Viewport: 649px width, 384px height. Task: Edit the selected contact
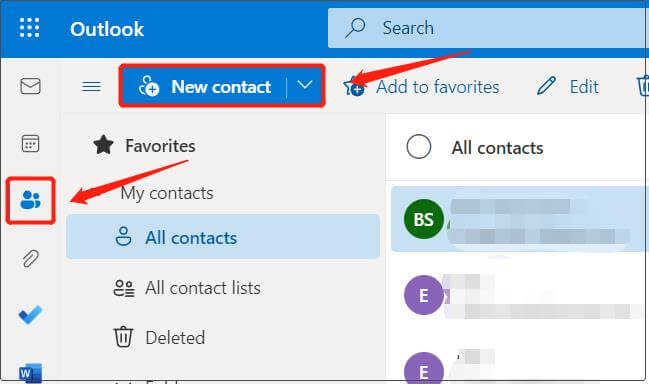tap(567, 86)
